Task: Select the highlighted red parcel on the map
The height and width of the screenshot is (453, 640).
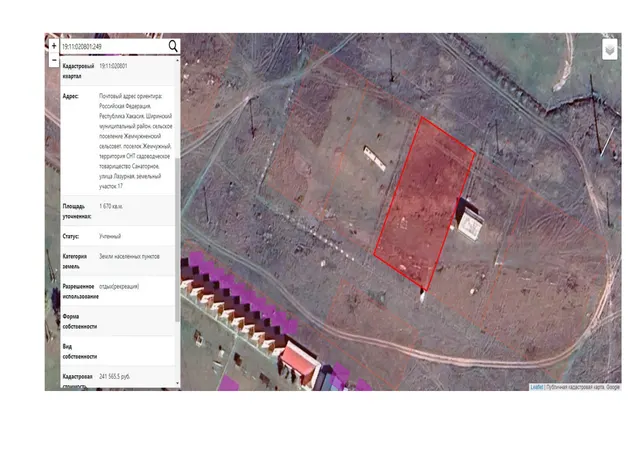Action: [424, 204]
